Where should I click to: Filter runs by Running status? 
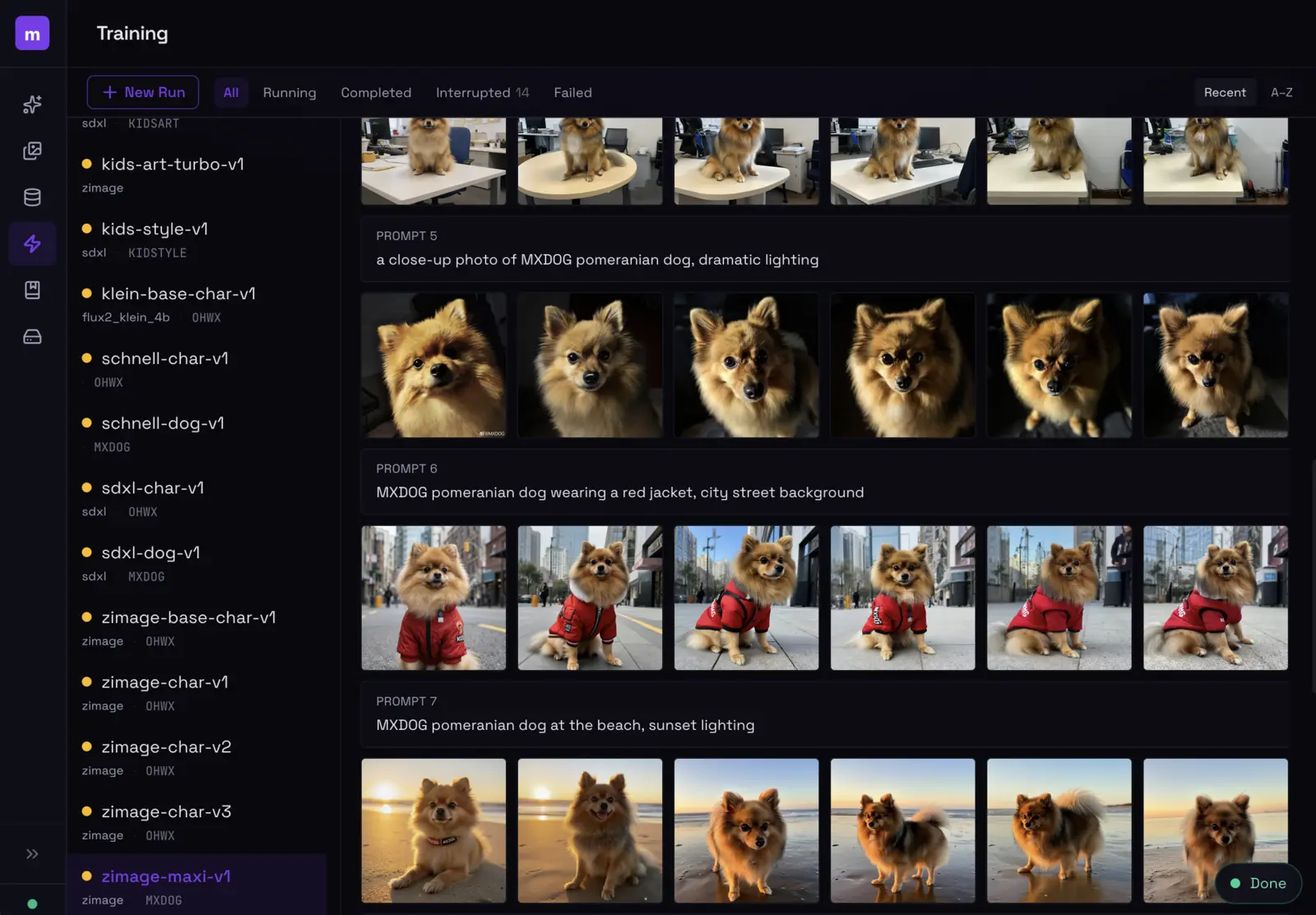click(x=289, y=93)
